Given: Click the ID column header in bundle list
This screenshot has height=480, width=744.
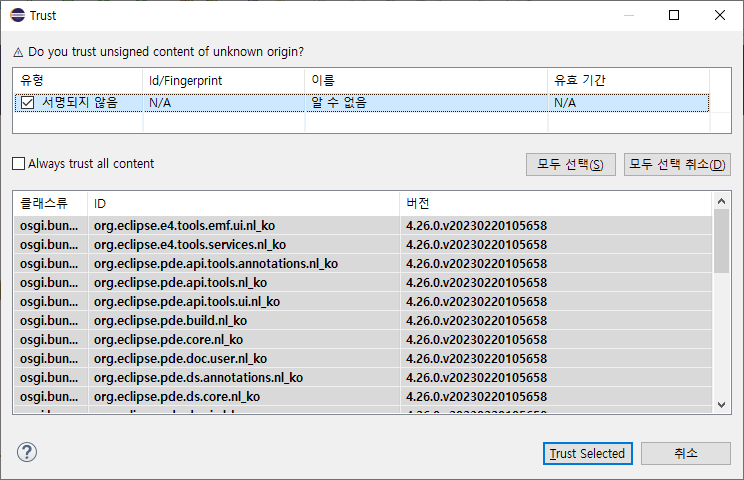Looking at the screenshot, I should 243,204.
